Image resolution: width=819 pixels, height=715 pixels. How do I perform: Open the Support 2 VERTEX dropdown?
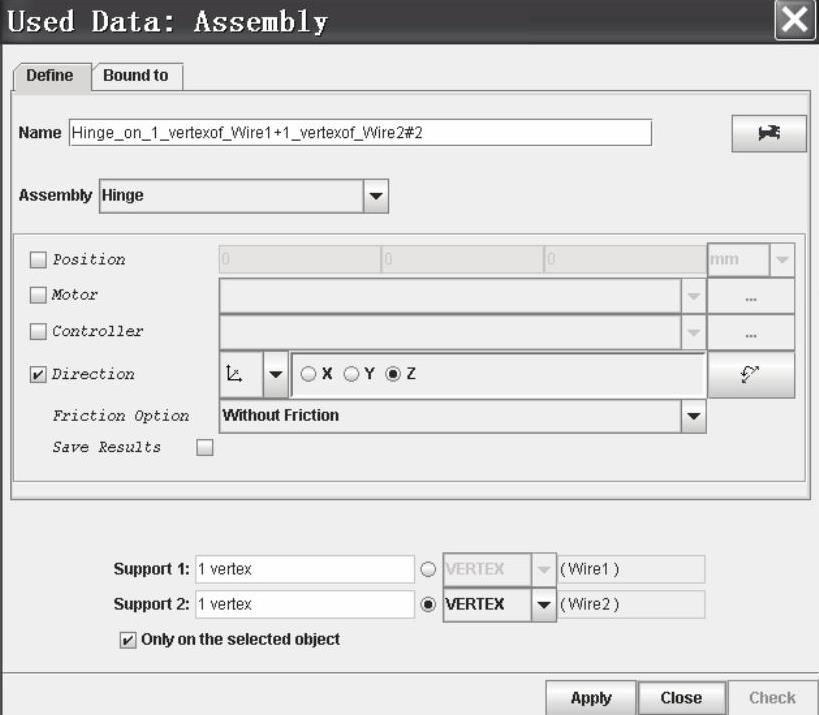[543, 605]
